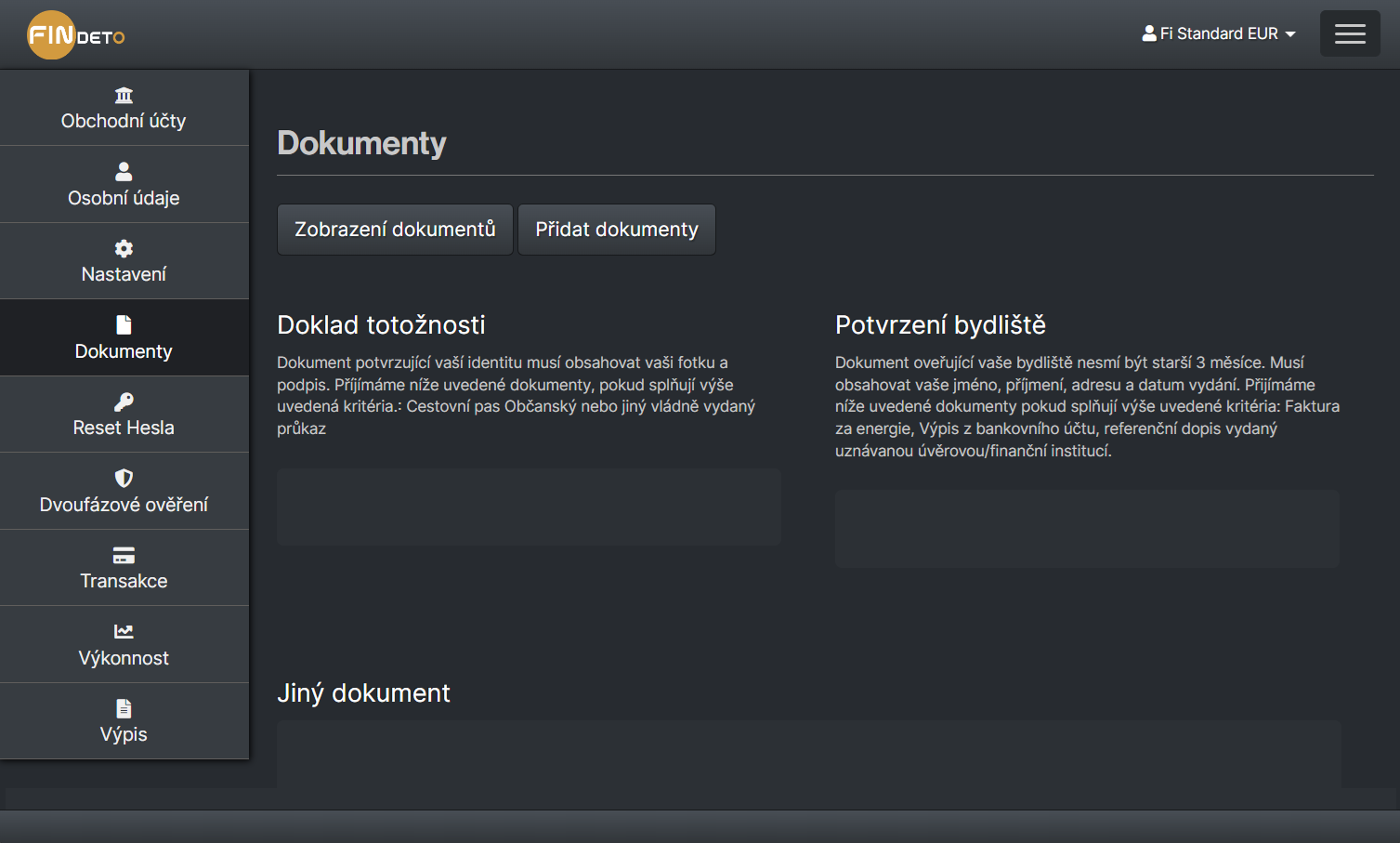Click the bank building icon for Obchodní účty
The width and height of the screenshot is (1400, 843).
coord(124,95)
